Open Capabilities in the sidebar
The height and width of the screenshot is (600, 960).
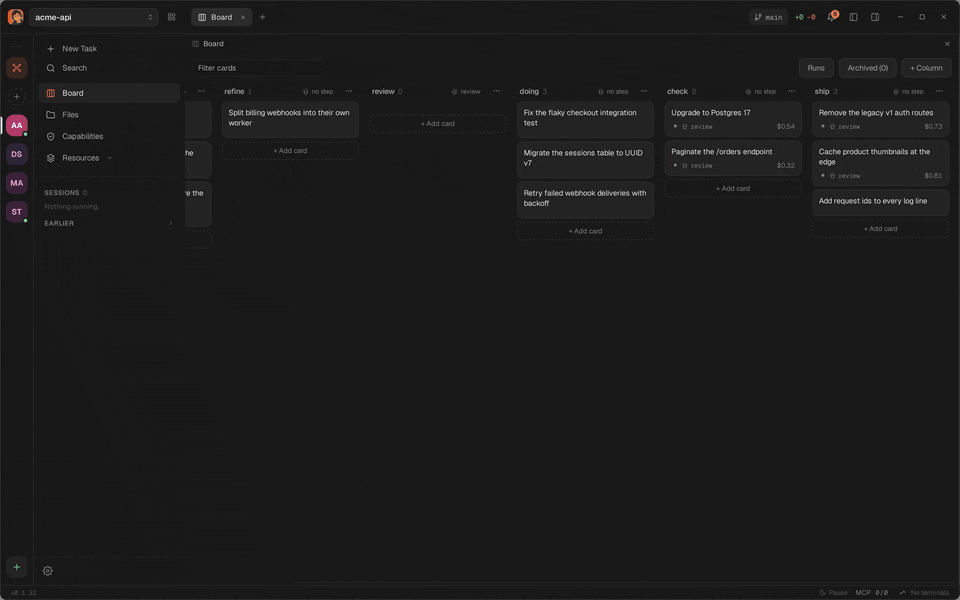(109, 136)
